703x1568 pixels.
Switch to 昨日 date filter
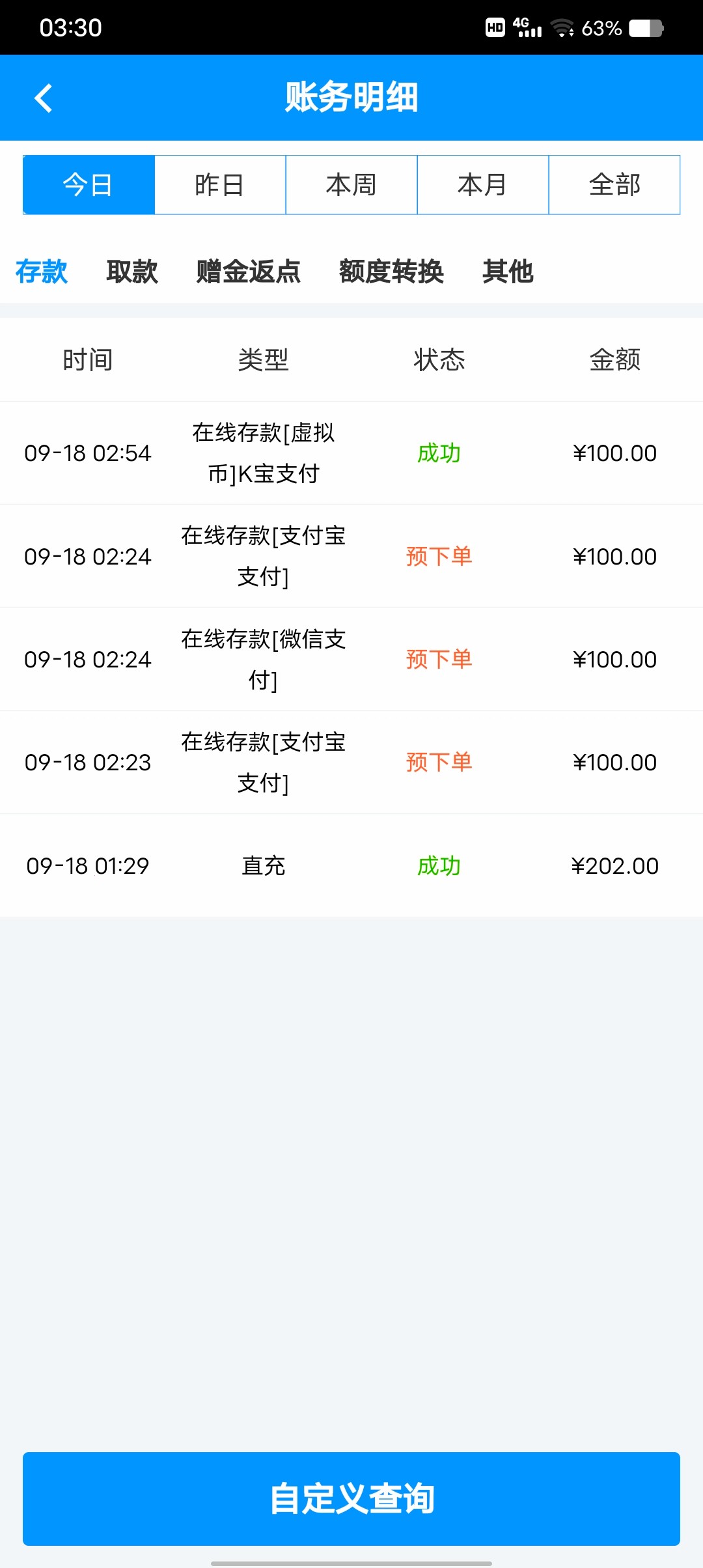click(x=220, y=185)
